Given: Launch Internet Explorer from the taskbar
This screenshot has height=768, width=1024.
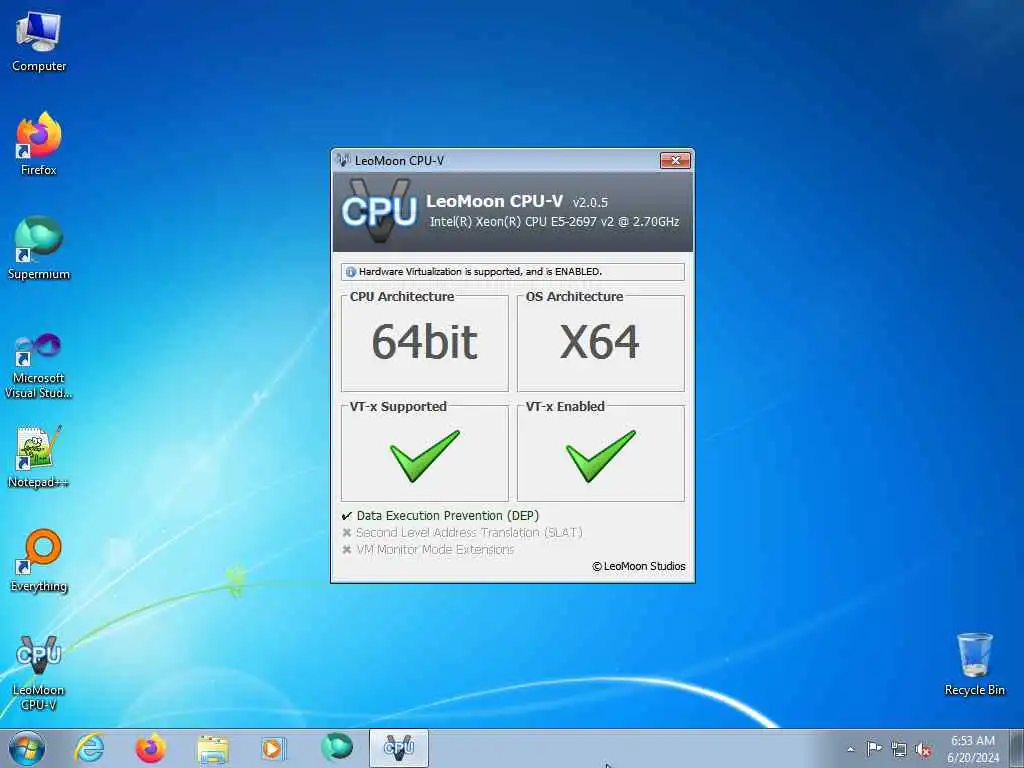Looking at the screenshot, I should (89, 748).
